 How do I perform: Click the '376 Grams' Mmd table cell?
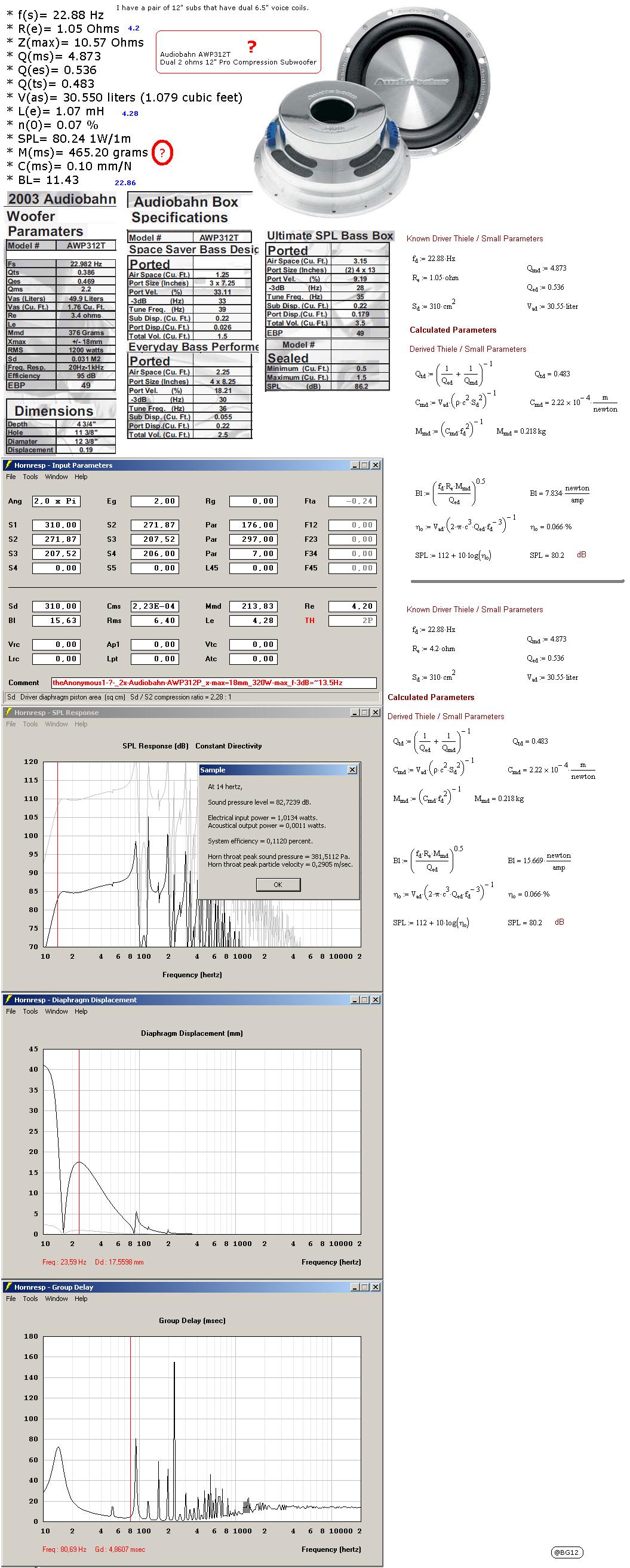point(86,333)
